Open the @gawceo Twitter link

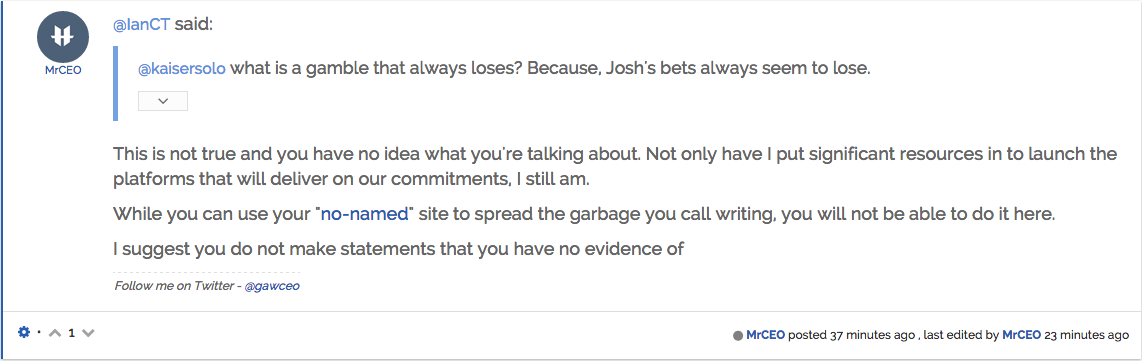pos(272,286)
